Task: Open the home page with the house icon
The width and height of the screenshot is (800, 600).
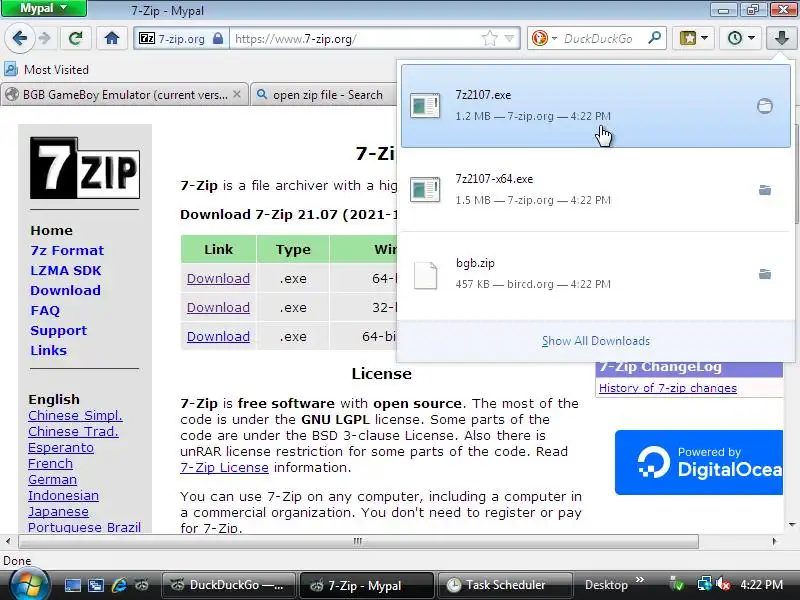Action: (112, 38)
